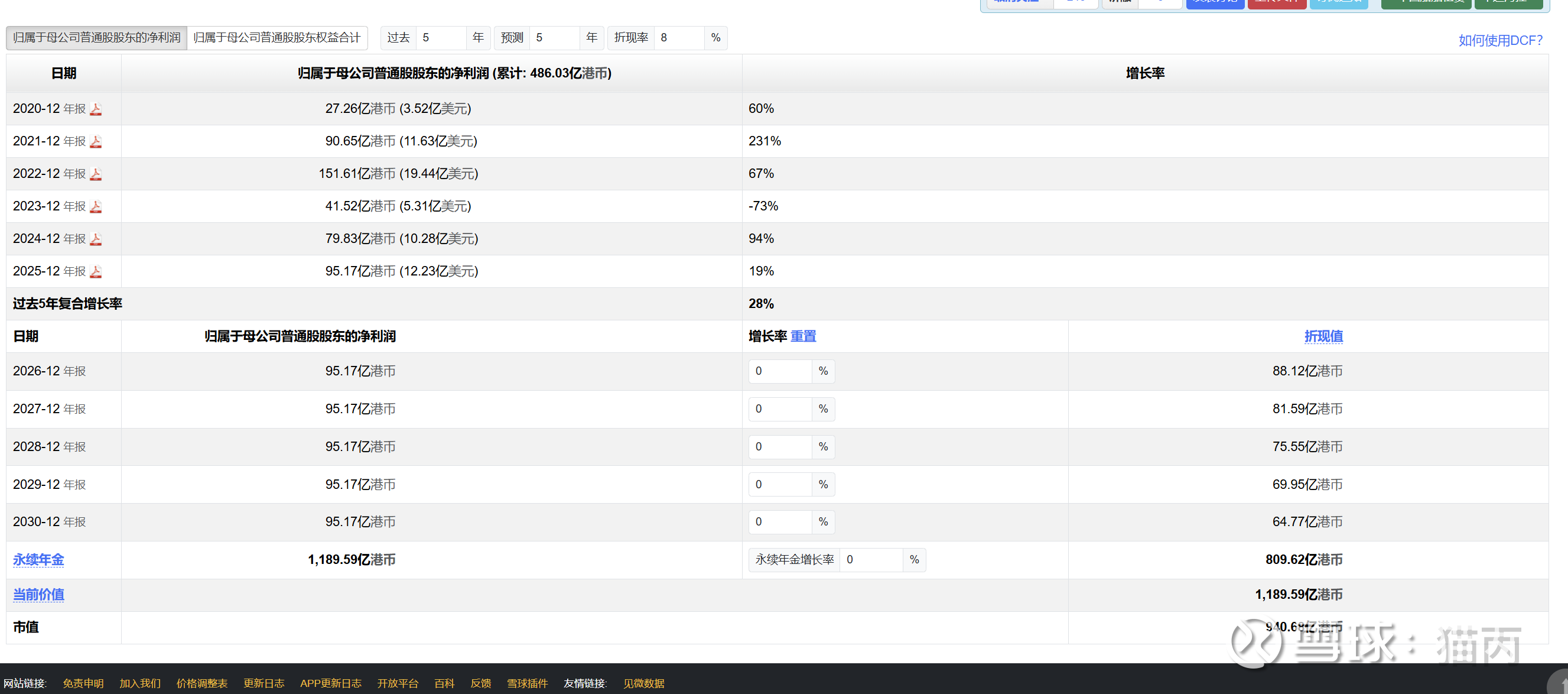Select 归属于母公司普通股股东的净利润 tab
This screenshot has height=694, width=1568.
click(97, 38)
